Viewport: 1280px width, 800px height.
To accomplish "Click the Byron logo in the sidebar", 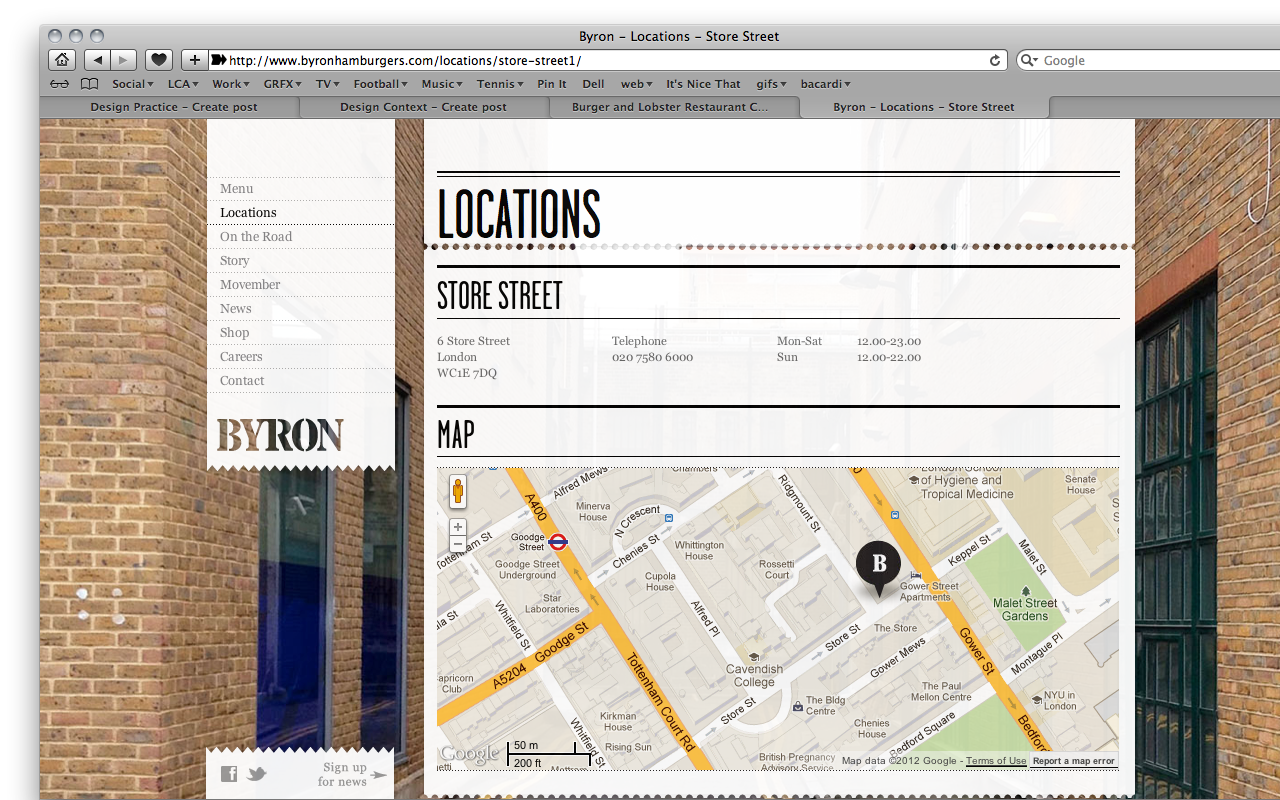I will tap(280, 436).
